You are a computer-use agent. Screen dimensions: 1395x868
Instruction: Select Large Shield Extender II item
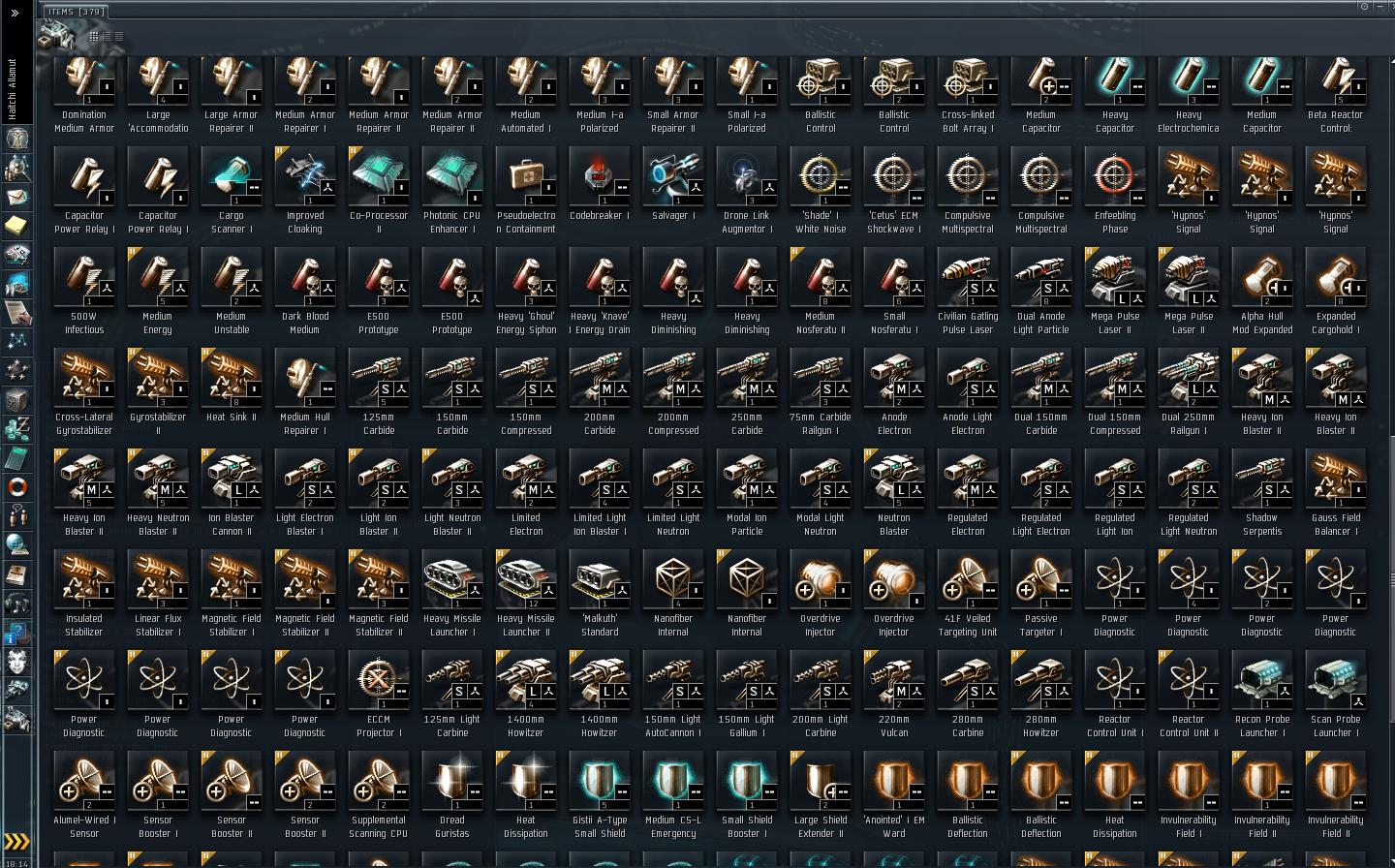click(x=820, y=795)
